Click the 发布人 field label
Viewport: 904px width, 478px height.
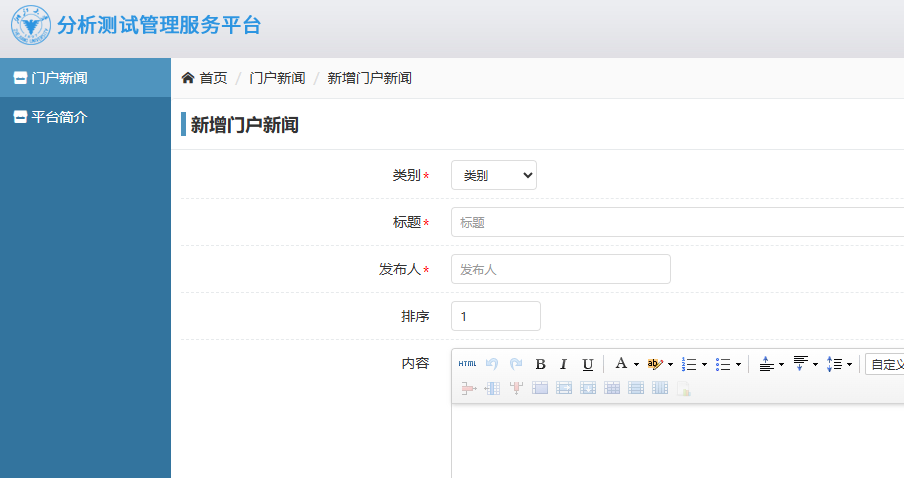click(x=400, y=269)
